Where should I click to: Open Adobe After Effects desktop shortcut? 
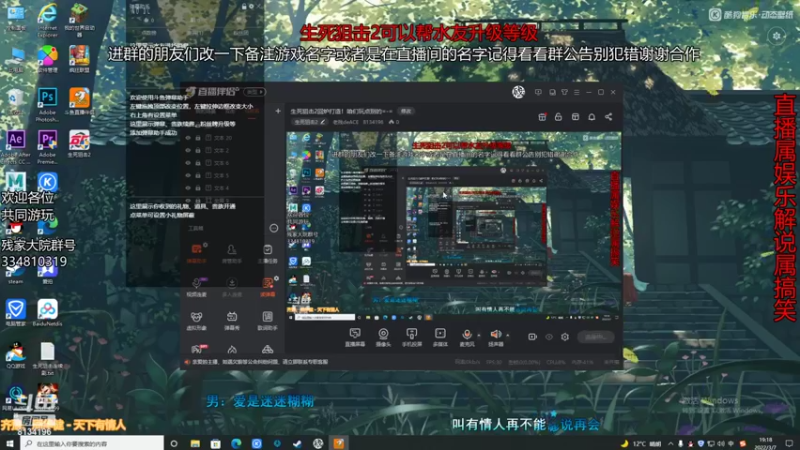[16, 147]
